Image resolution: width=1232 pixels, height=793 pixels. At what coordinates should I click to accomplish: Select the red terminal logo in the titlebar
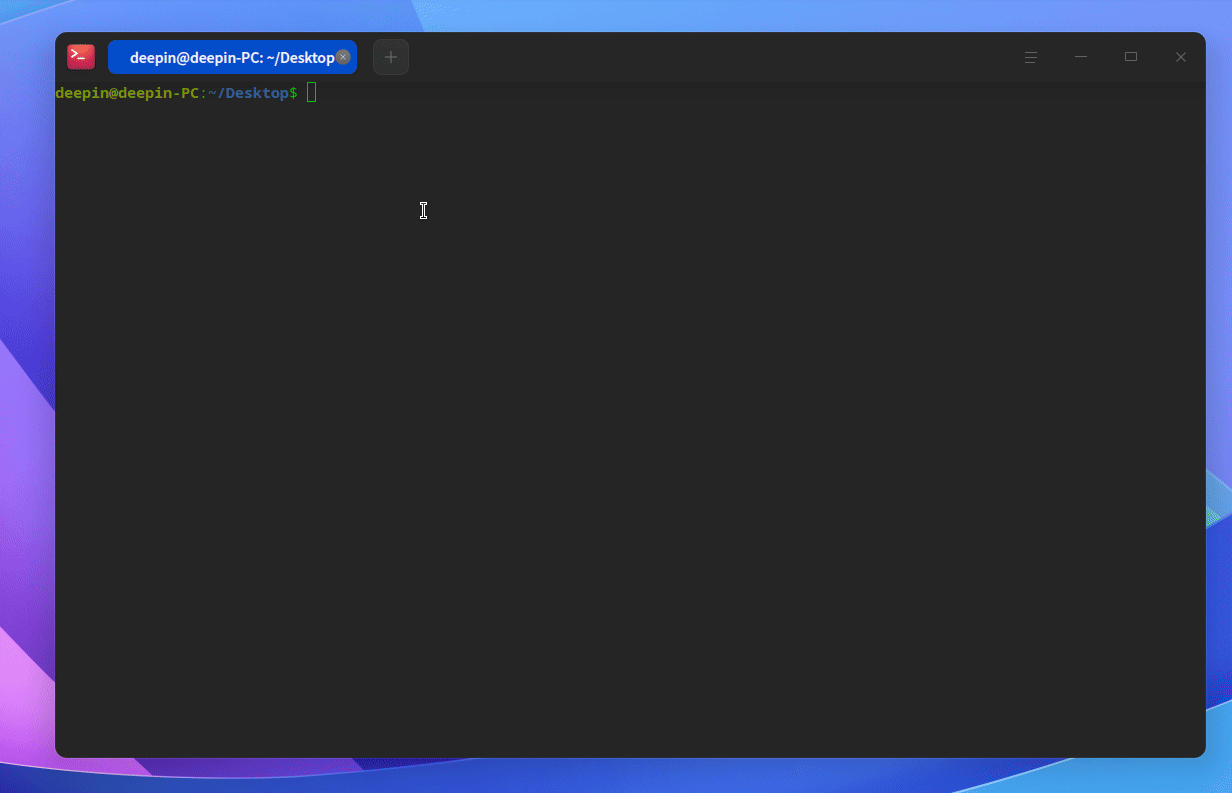80,57
